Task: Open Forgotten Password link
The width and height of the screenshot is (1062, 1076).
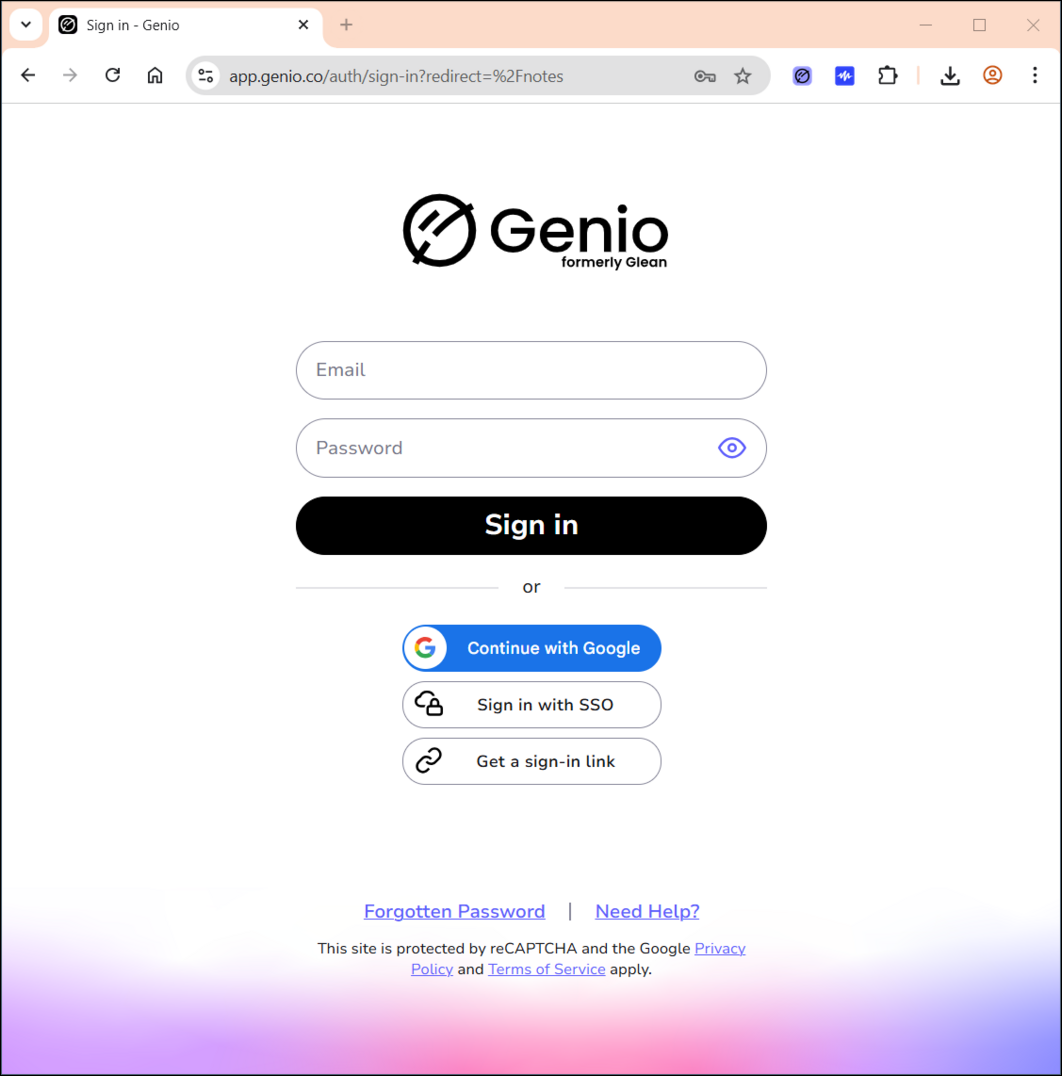Action: (454, 911)
